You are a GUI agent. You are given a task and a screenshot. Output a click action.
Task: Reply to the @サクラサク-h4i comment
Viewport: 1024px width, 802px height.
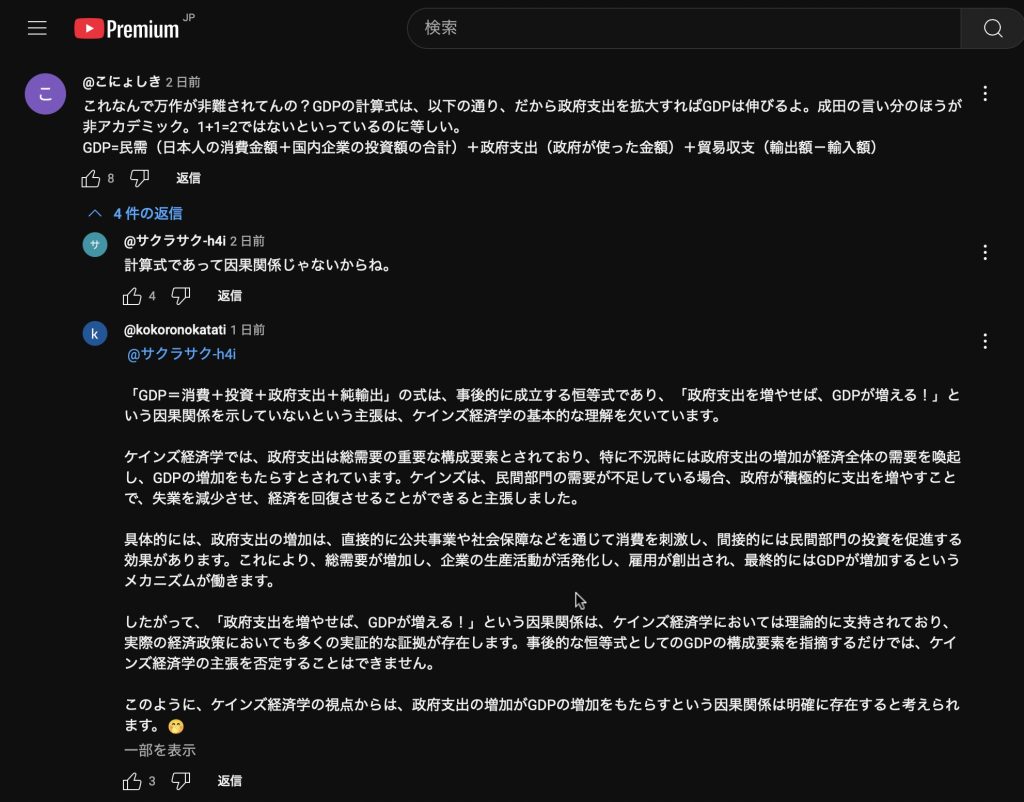click(229, 296)
